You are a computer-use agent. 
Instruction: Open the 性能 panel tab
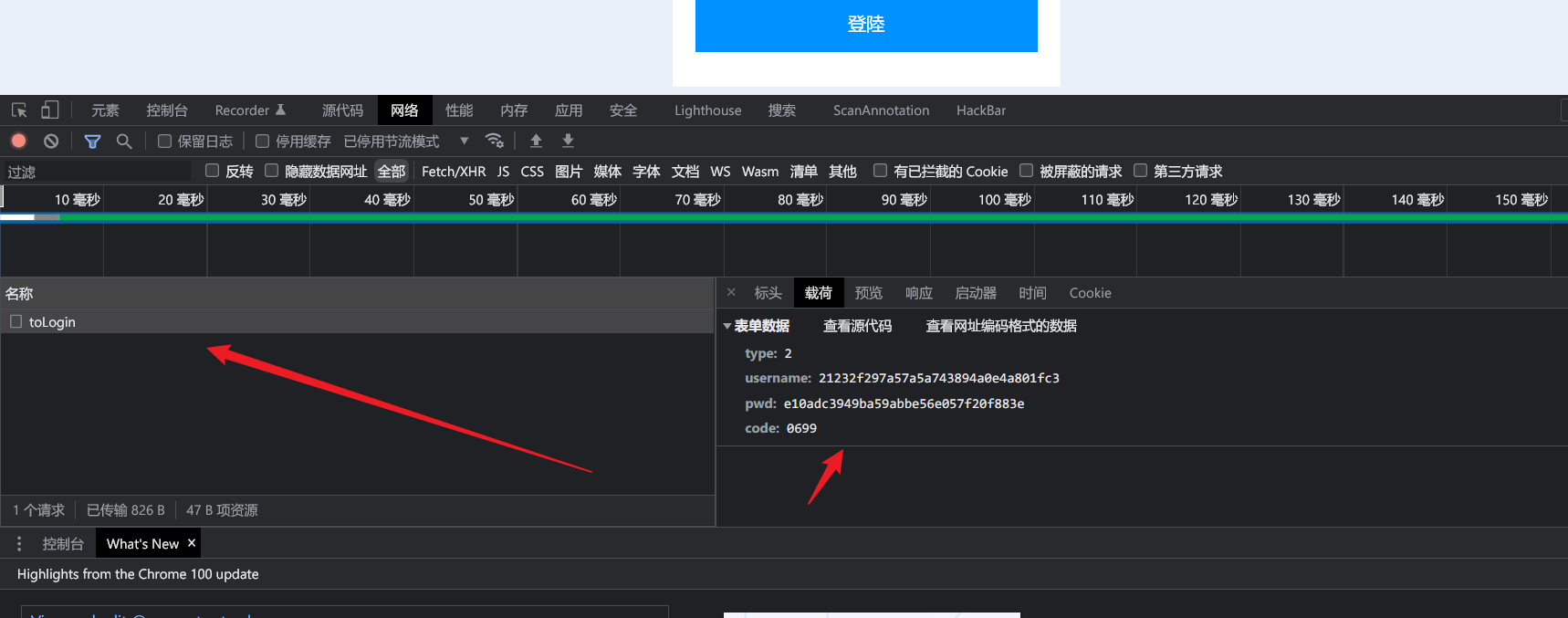tap(459, 110)
